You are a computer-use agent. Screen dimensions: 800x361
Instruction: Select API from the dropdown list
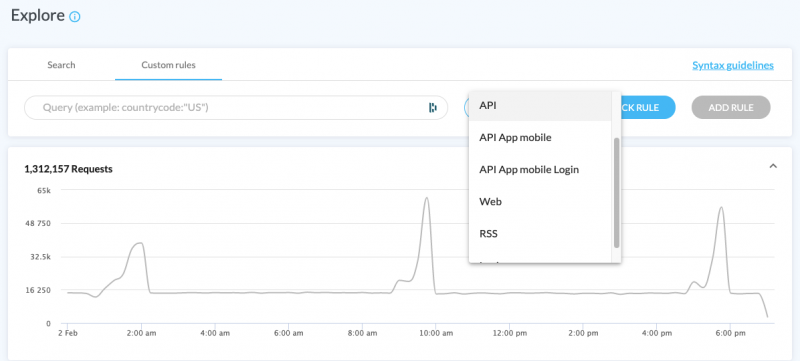tap(540, 106)
